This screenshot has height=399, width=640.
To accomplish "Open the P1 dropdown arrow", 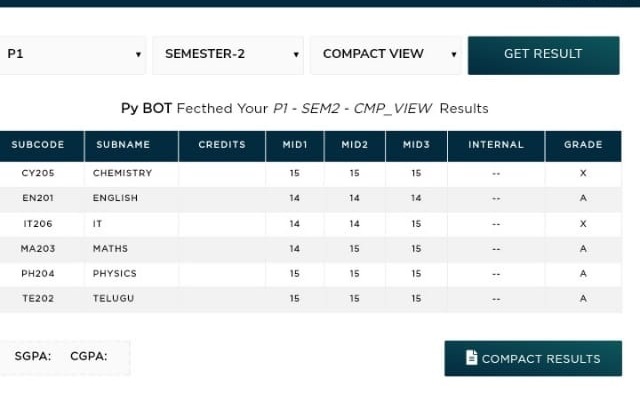I will (138, 54).
